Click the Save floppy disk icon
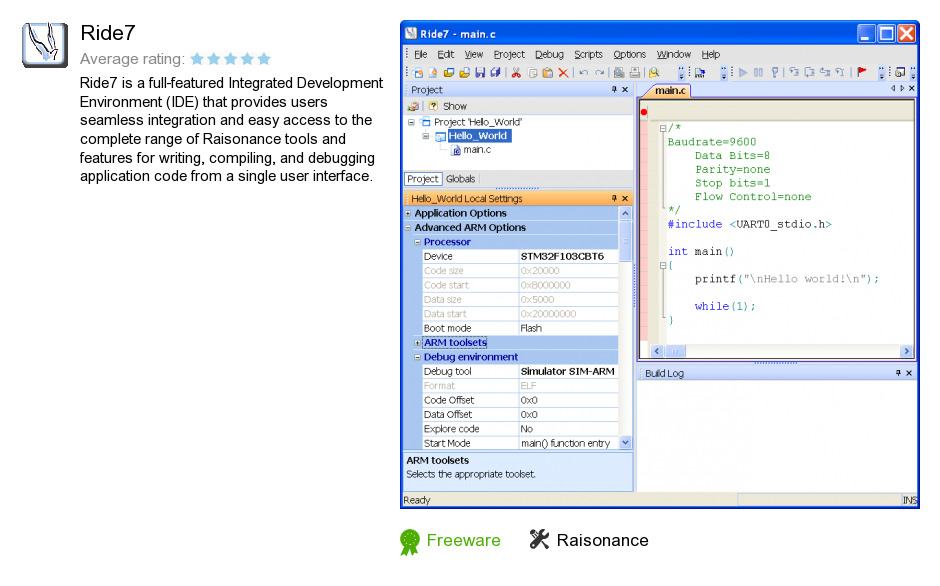 pyautogui.click(x=480, y=73)
